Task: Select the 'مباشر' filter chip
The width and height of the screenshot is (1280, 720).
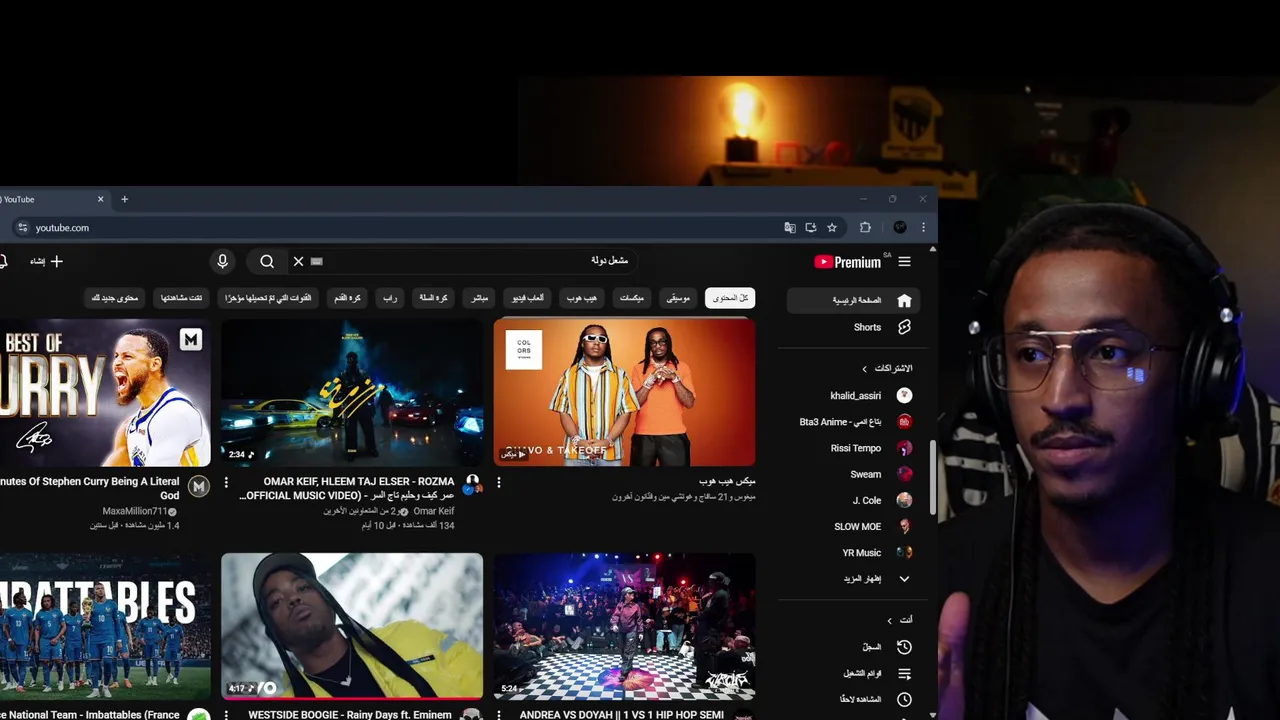Action: click(x=480, y=298)
